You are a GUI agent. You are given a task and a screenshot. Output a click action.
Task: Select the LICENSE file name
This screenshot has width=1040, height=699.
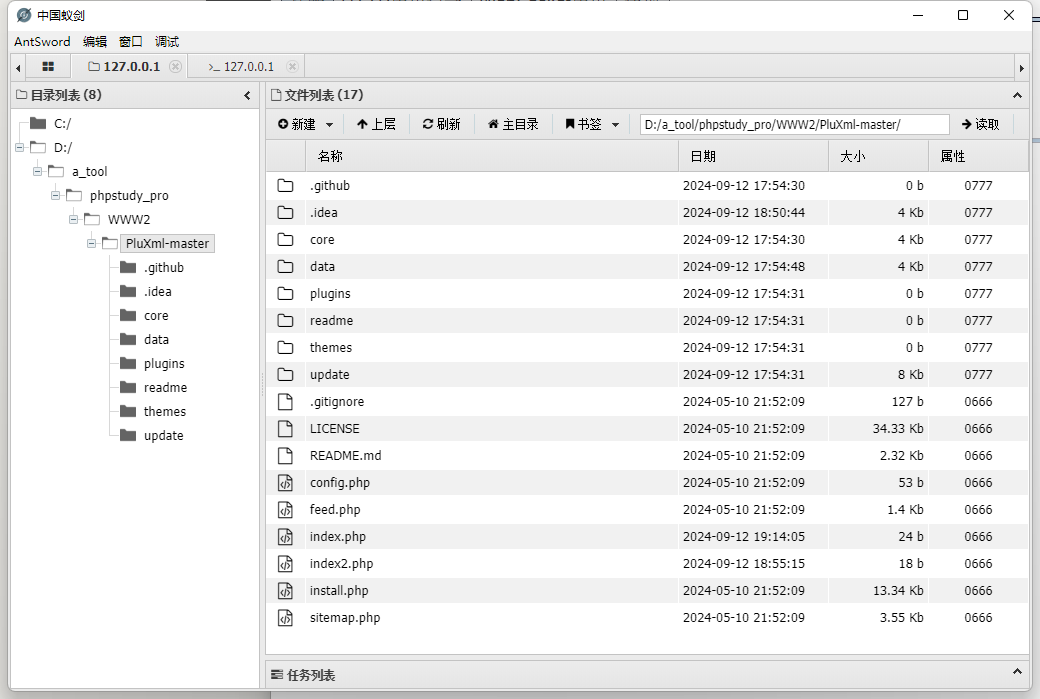pyautogui.click(x=334, y=428)
